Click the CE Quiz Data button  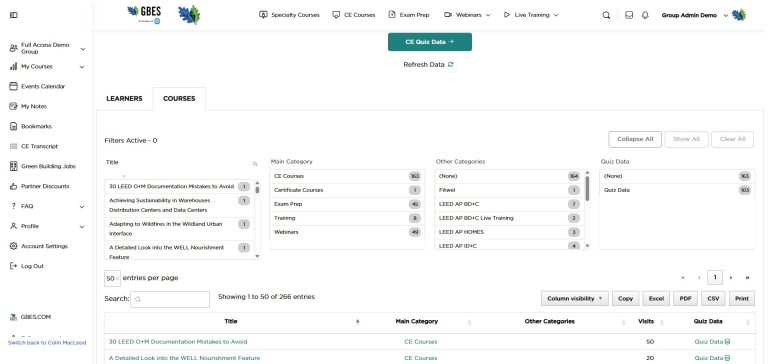[x=430, y=42]
